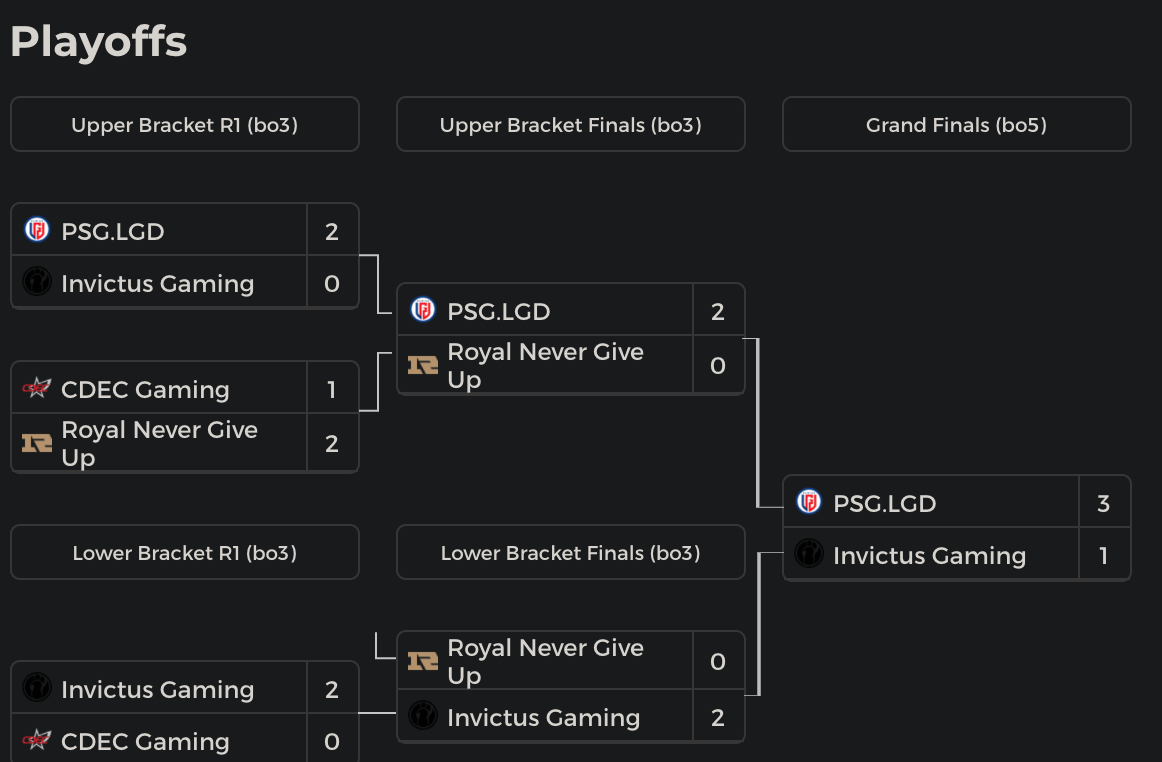The image size is (1162, 762).
Task: Click PSG.LGD logo in Upper Bracket R1
Action: coord(37,230)
